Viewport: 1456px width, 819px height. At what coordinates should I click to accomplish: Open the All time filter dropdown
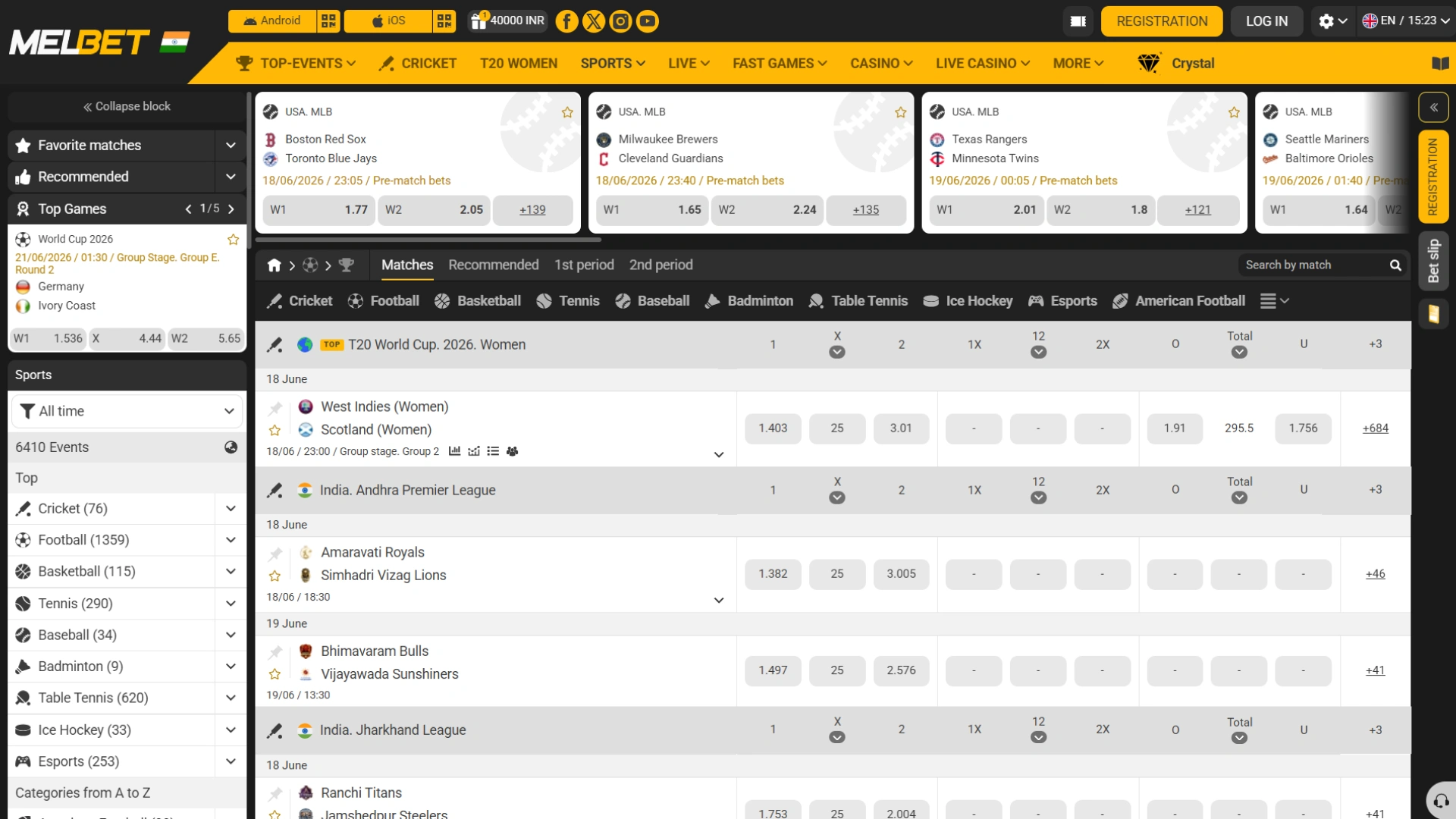coord(127,412)
